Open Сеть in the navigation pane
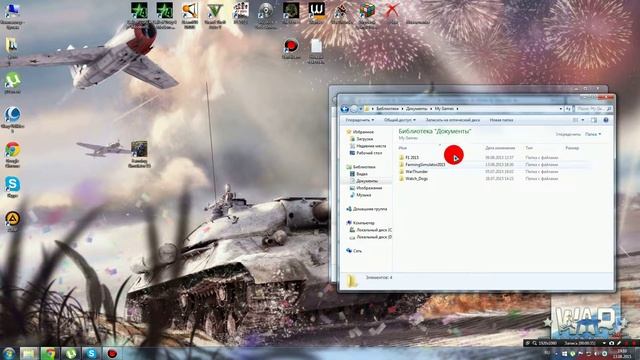 click(x=354, y=251)
